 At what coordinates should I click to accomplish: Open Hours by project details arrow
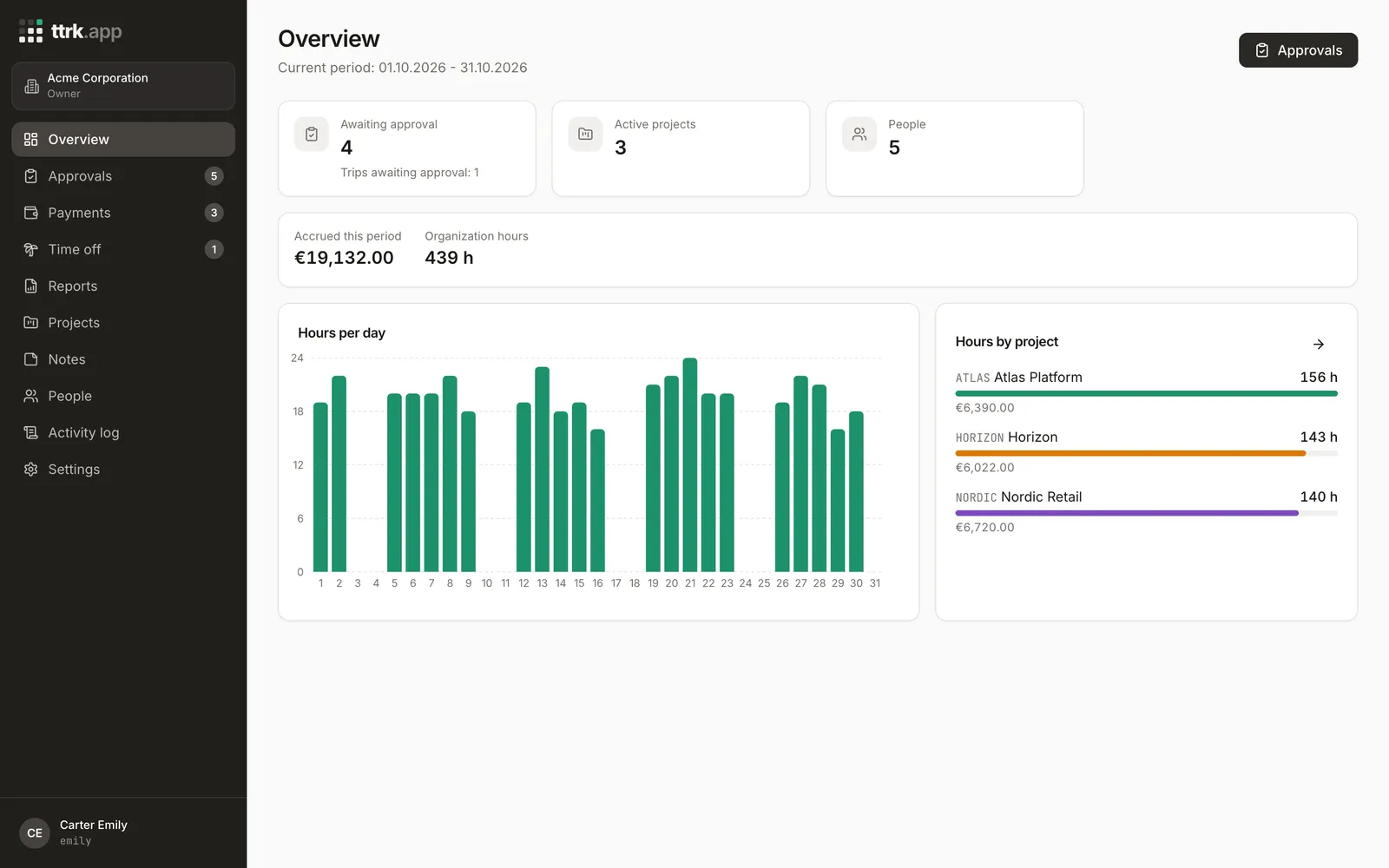point(1319,345)
